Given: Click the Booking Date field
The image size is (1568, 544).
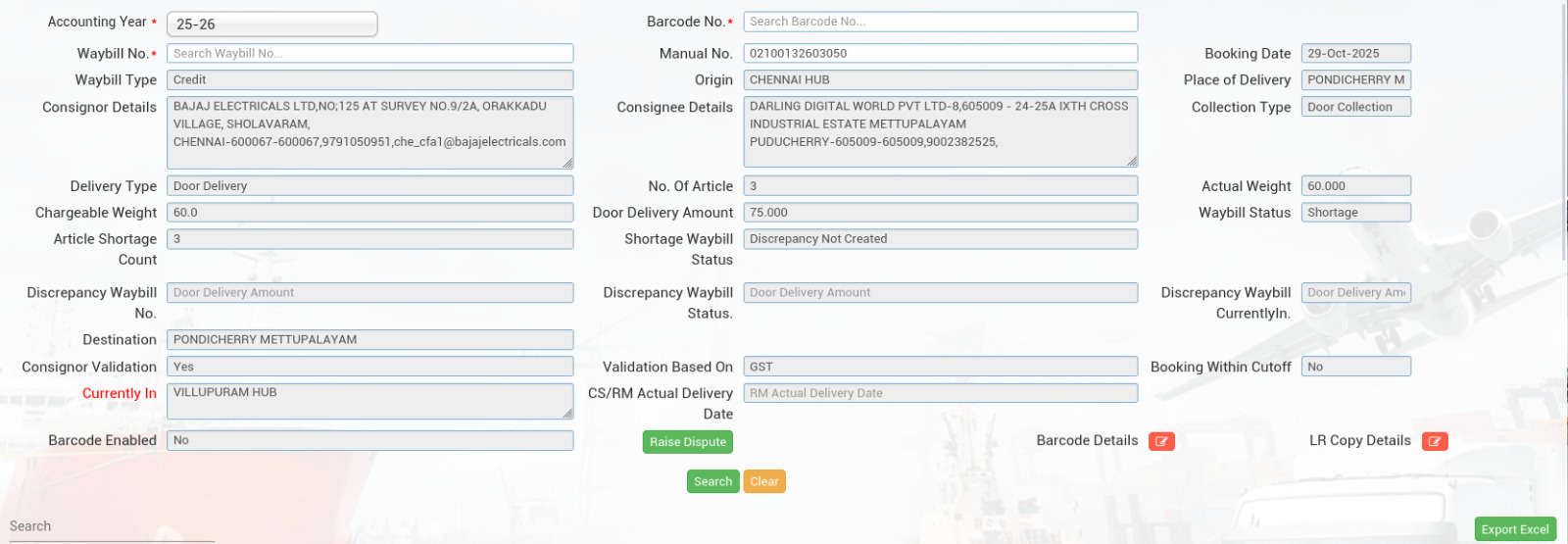Looking at the screenshot, I should click(x=1355, y=54).
